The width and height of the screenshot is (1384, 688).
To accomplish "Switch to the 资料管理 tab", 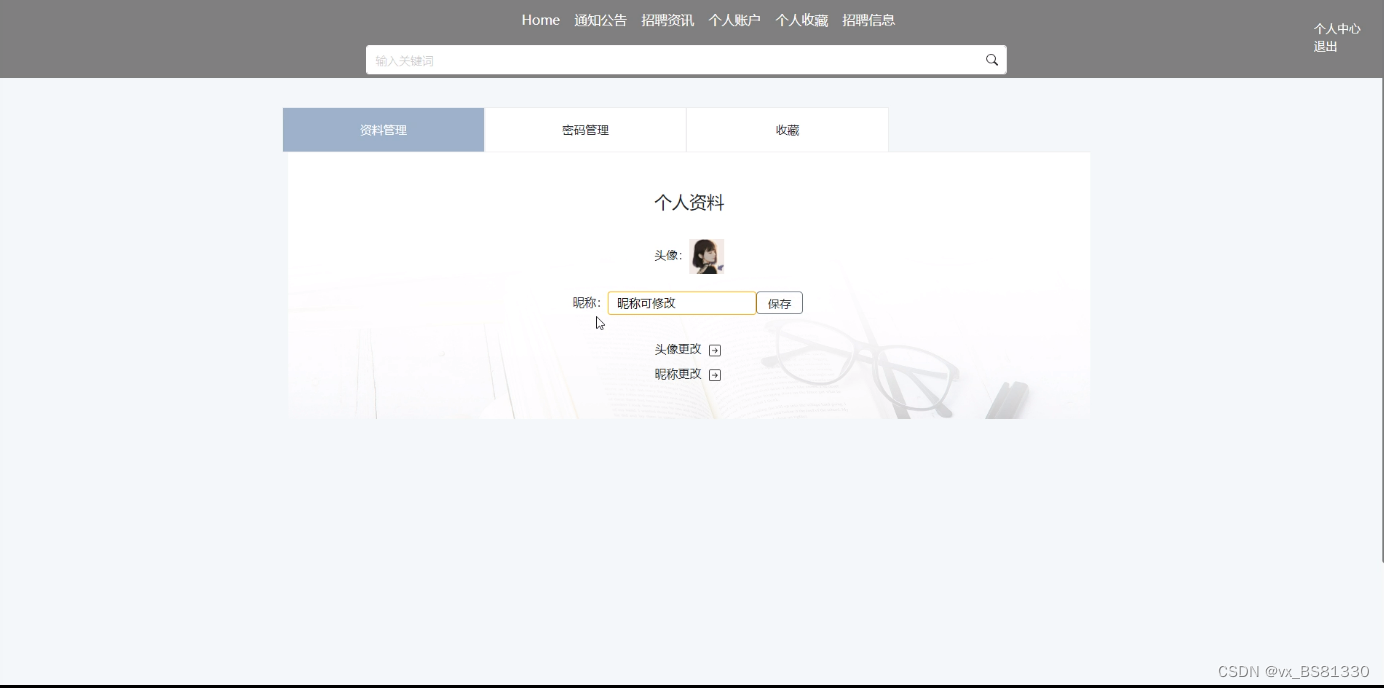I will (x=384, y=130).
